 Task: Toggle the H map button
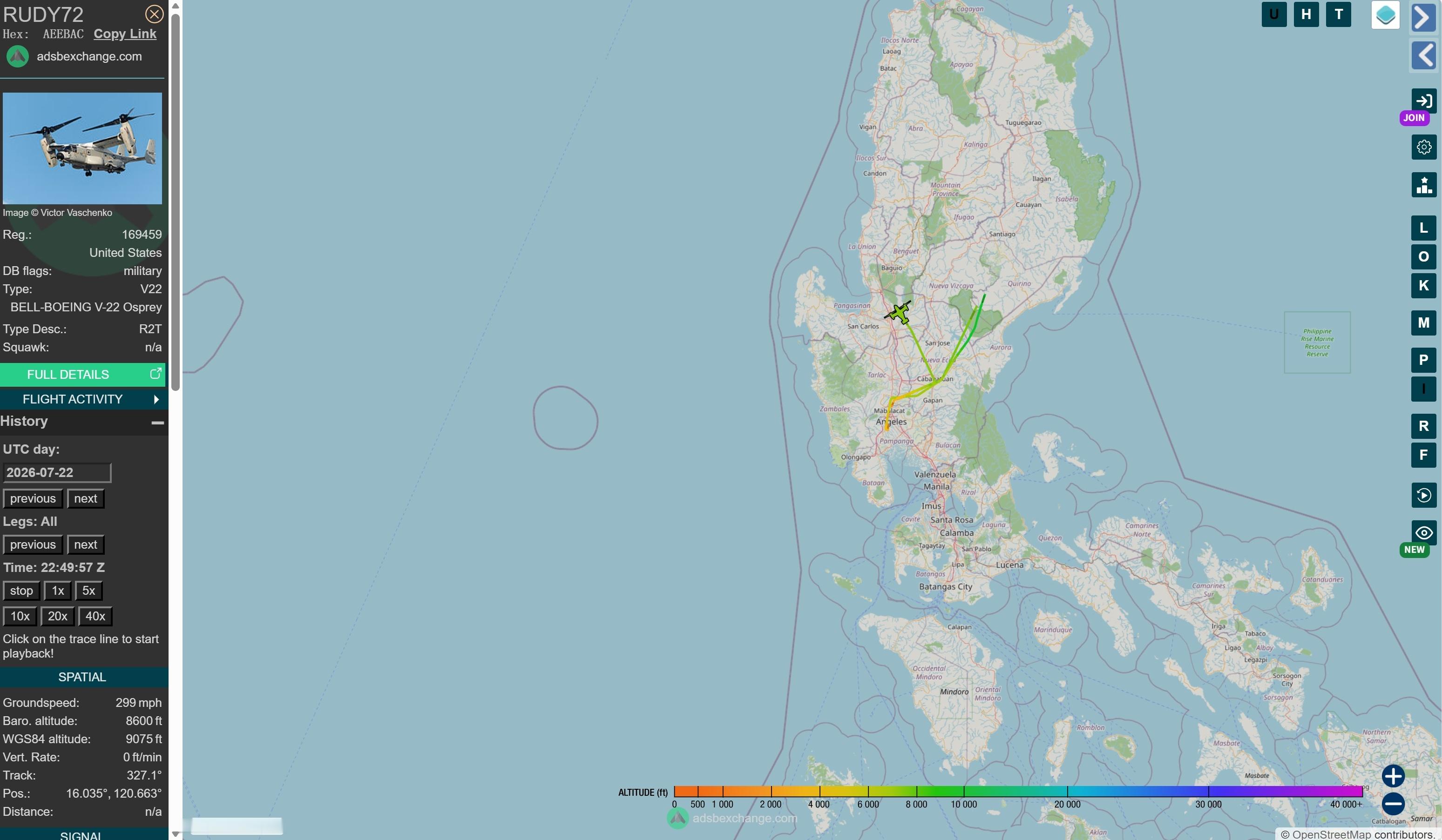(x=1306, y=14)
